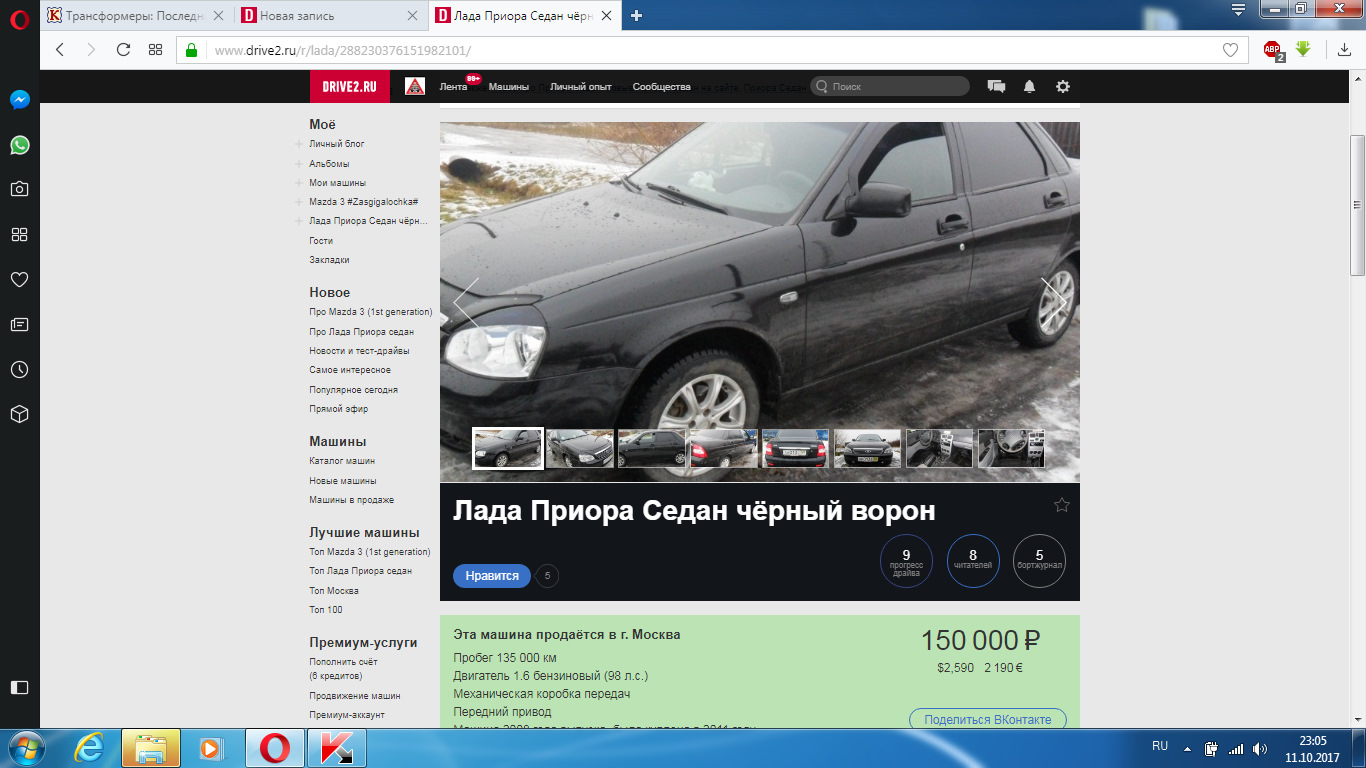Click the user avatar in the DRIVE2 header

[414, 86]
